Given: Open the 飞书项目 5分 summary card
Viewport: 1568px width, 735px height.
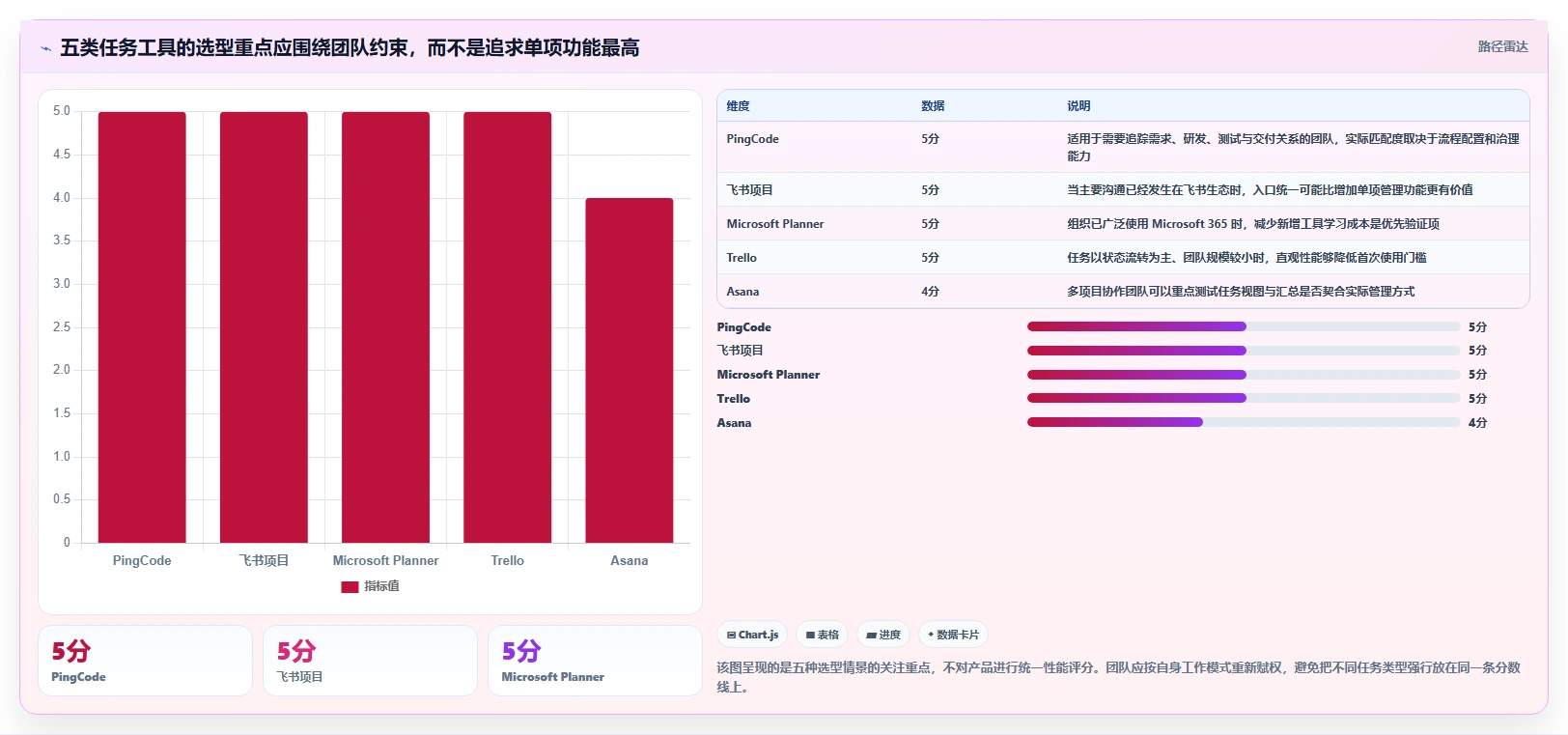Looking at the screenshot, I should pyautogui.click(x=370, y=661).
